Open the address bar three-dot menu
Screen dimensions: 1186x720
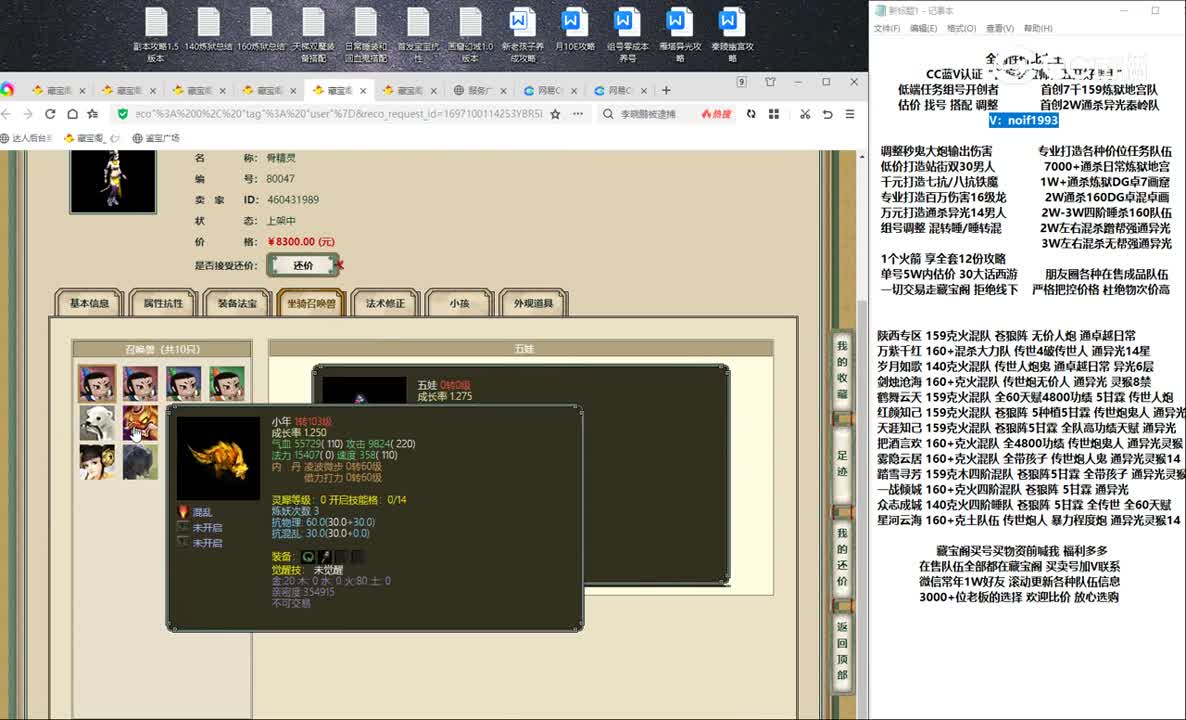(x=578, y=114)
